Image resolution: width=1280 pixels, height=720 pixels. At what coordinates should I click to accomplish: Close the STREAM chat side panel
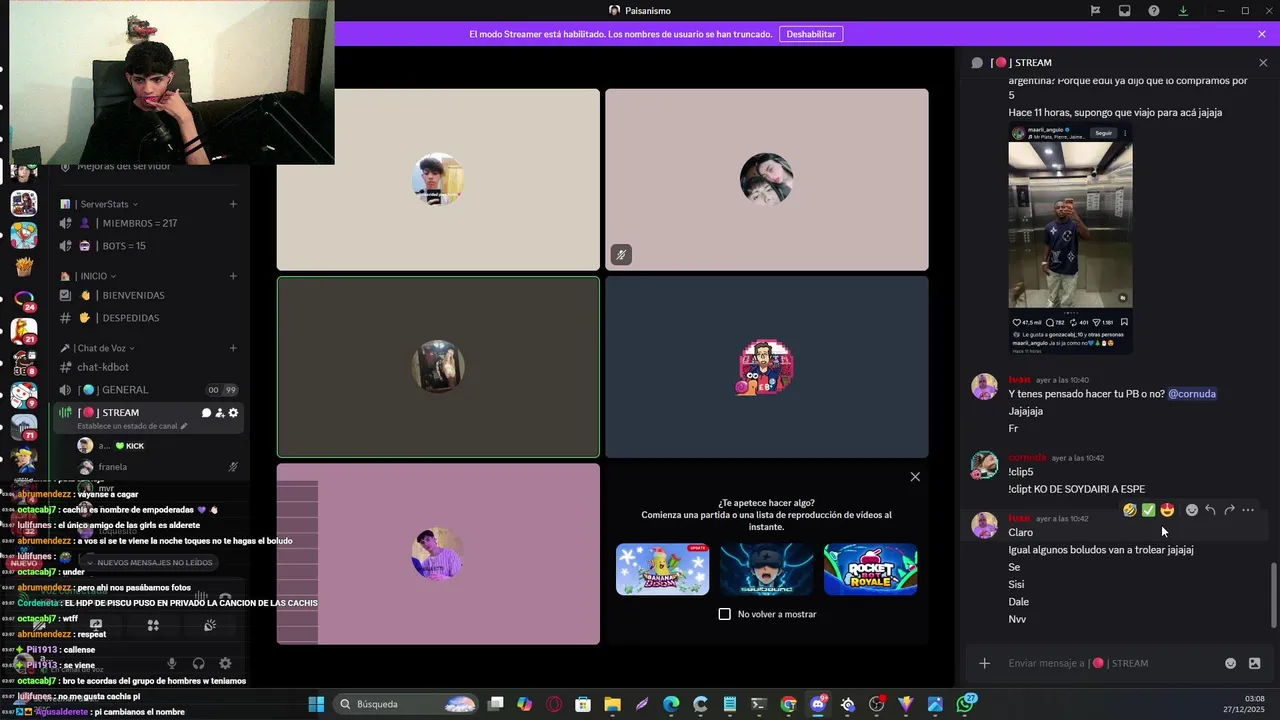coord(1263,62)
